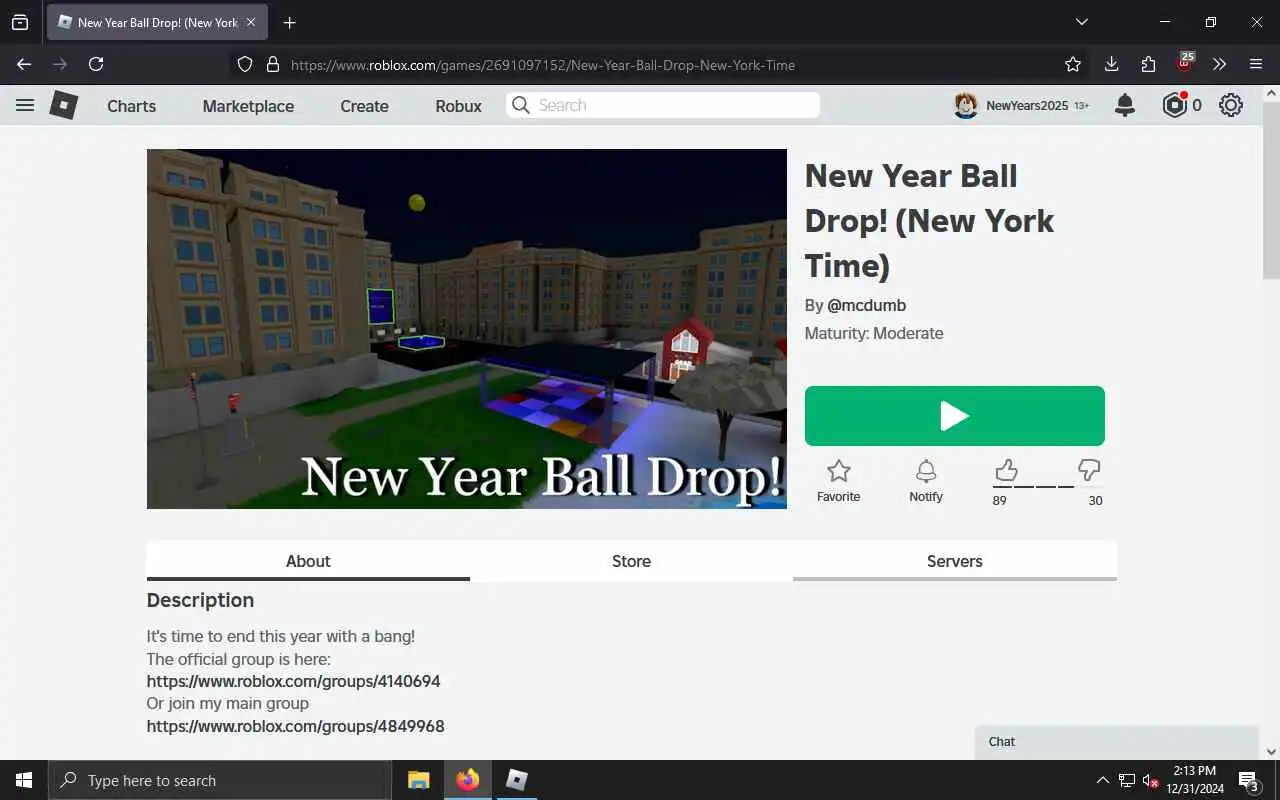Image resolution: width=1280 pixels, height=800 pixels.
Task: Open the Roblox settings gear
Action: pyautogui.click(x=1231, y=105)
